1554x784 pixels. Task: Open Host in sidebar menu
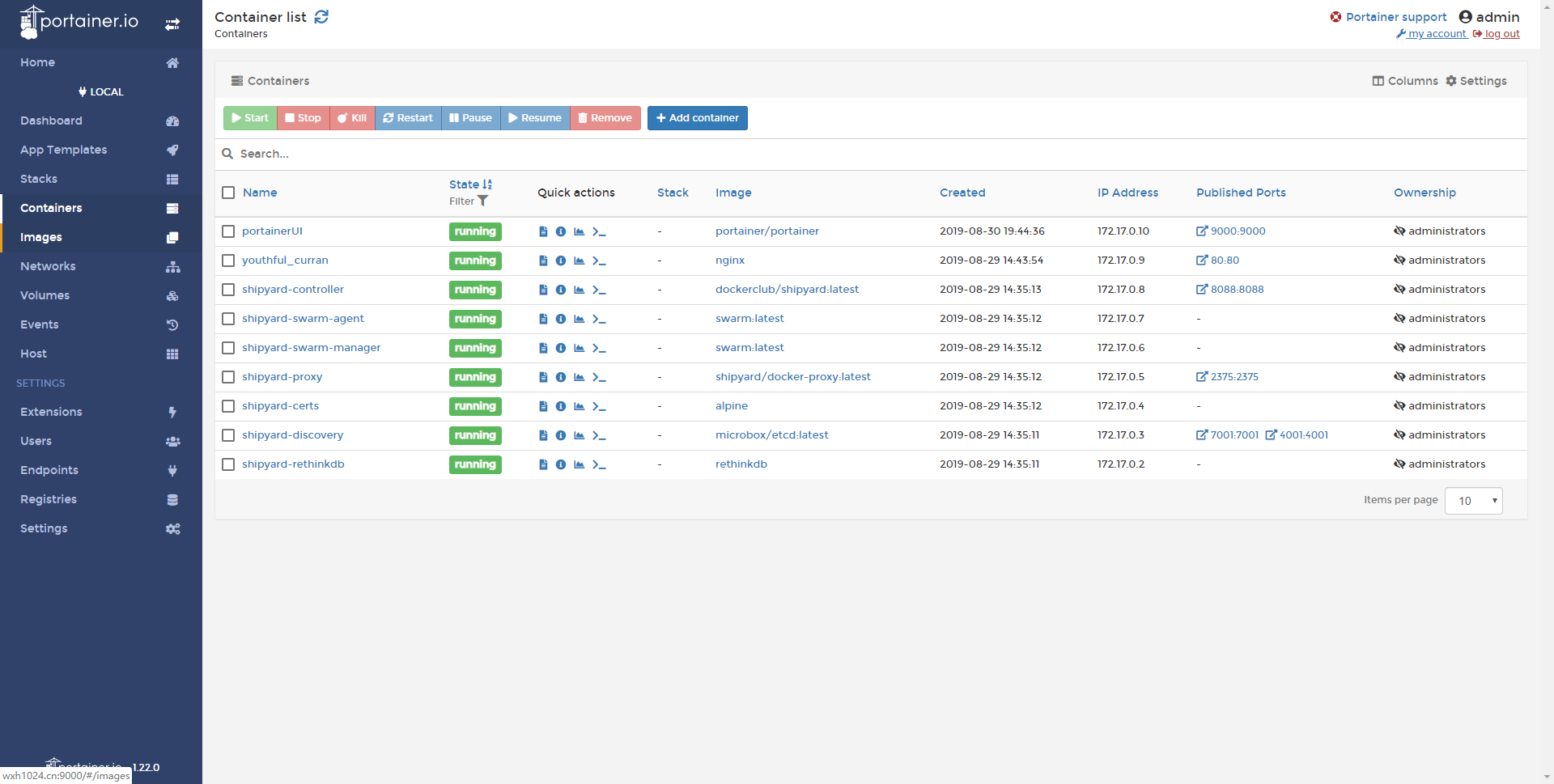pos(101,354)
